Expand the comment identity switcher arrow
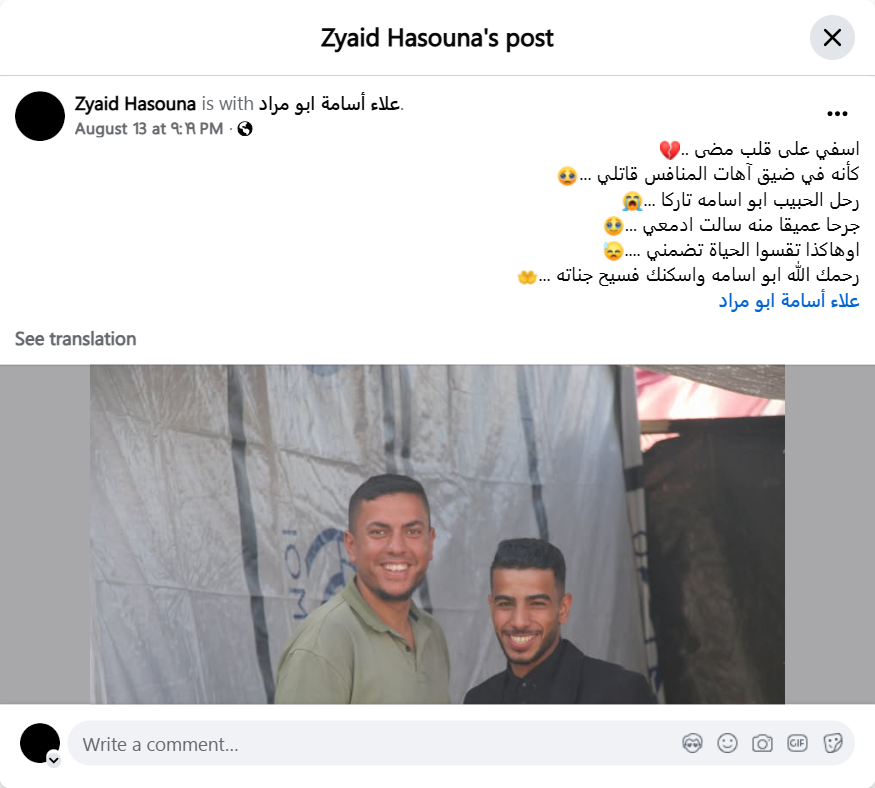875x788 pixels. (54, 760)
